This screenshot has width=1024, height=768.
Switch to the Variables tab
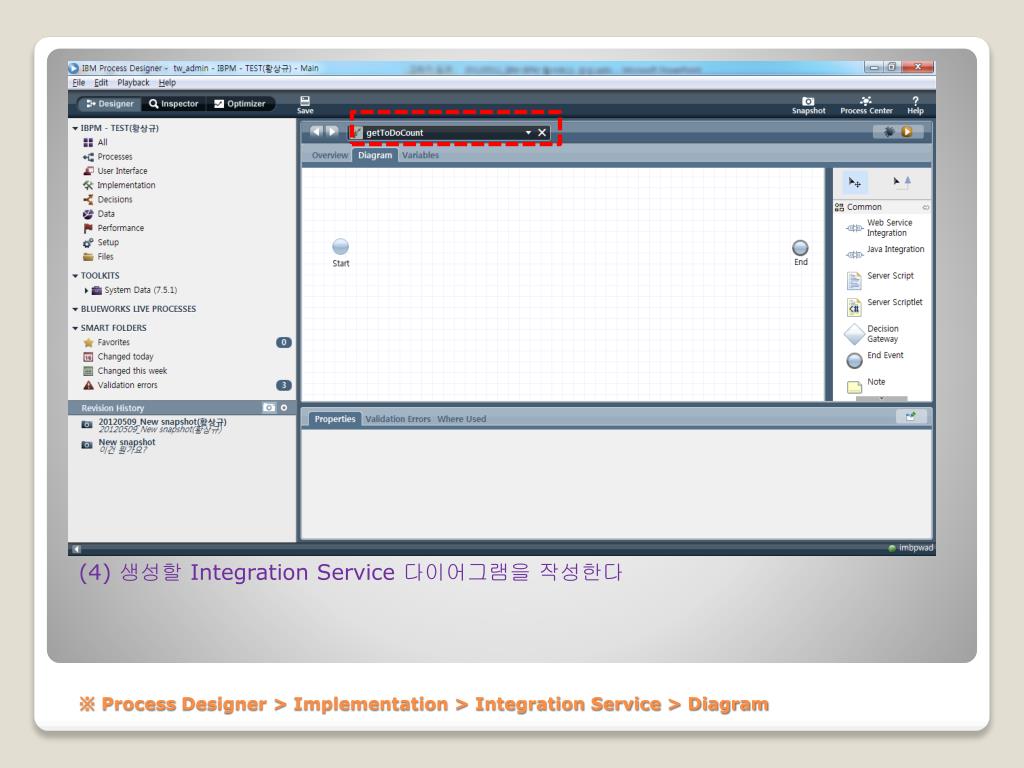(421, 155)
